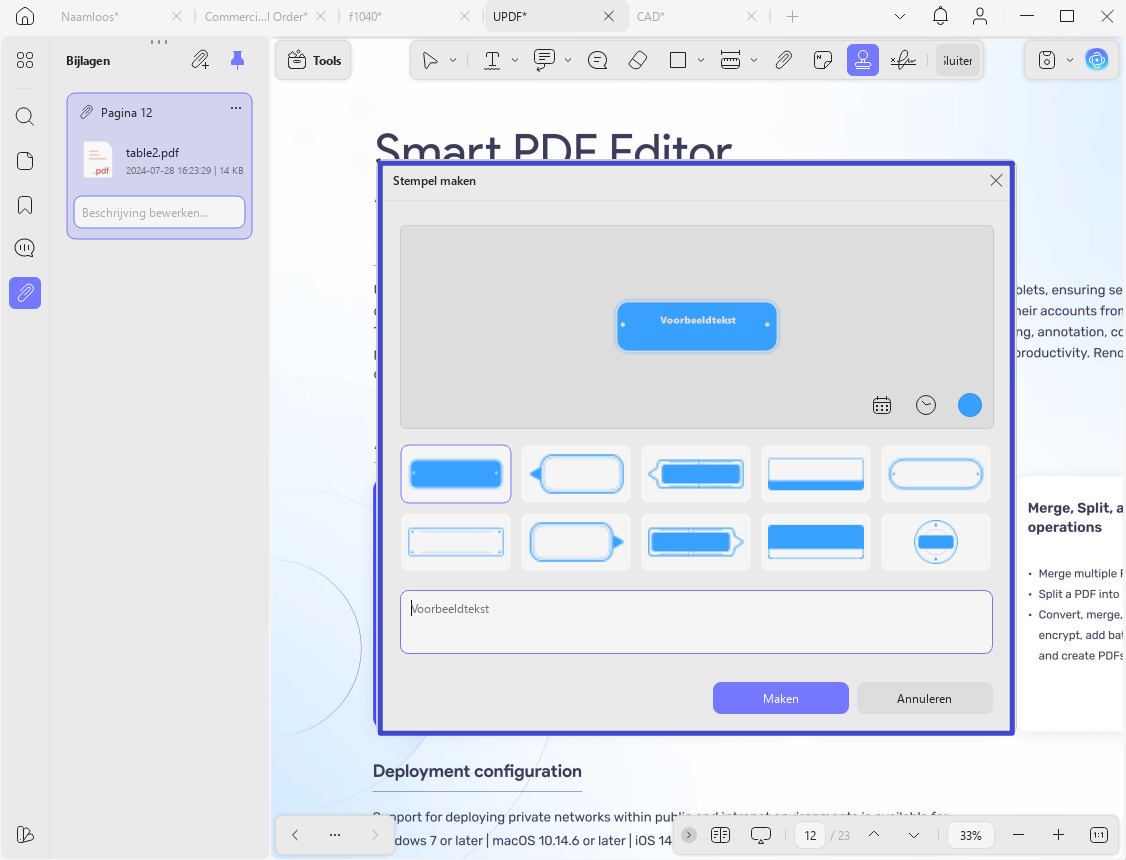Switch to the CAD* tab
The height and width of the screenshot is (860, 1126).
tap(651, 17)
